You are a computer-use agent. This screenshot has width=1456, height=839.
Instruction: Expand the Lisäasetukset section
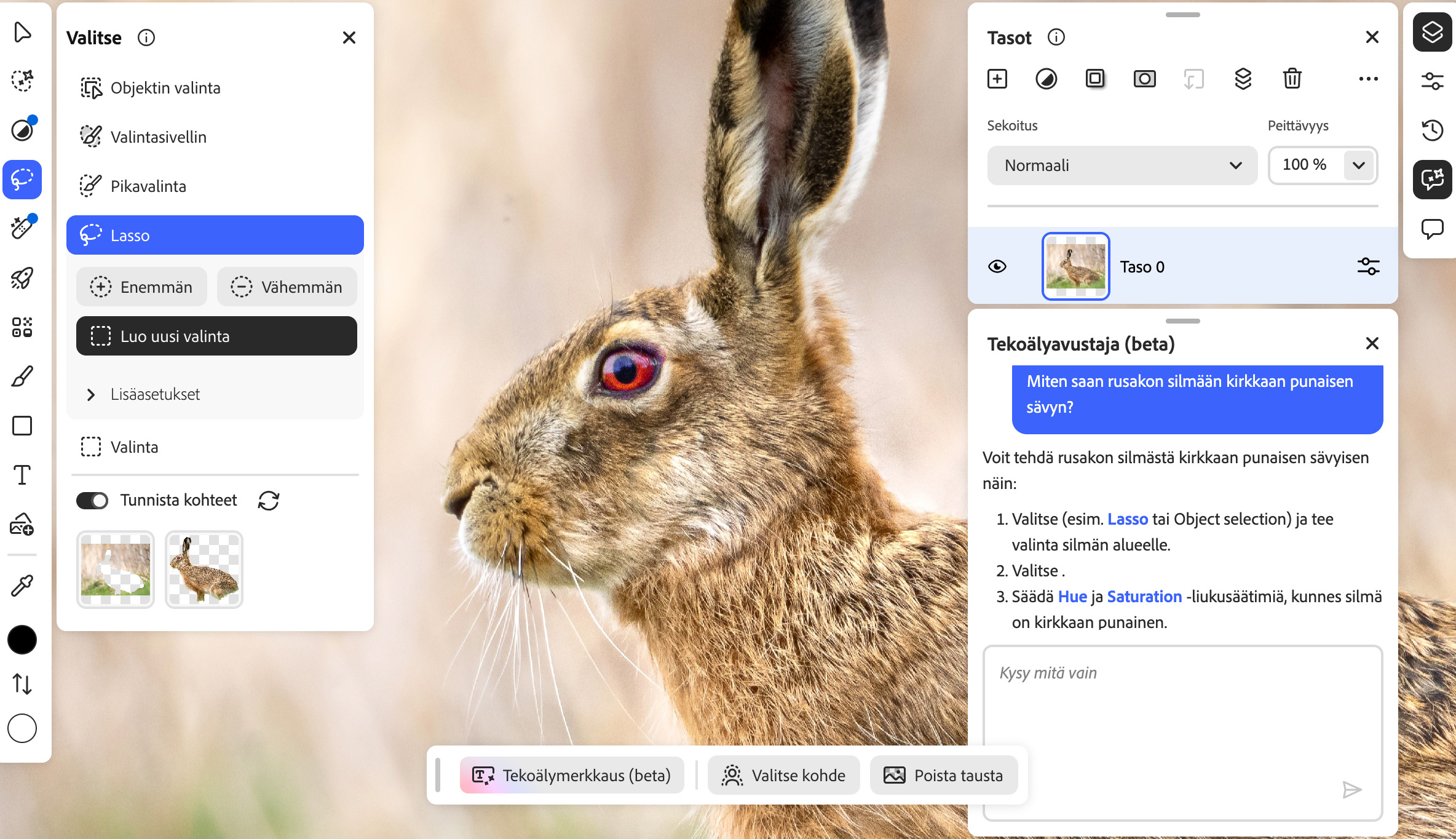[91, 394]
